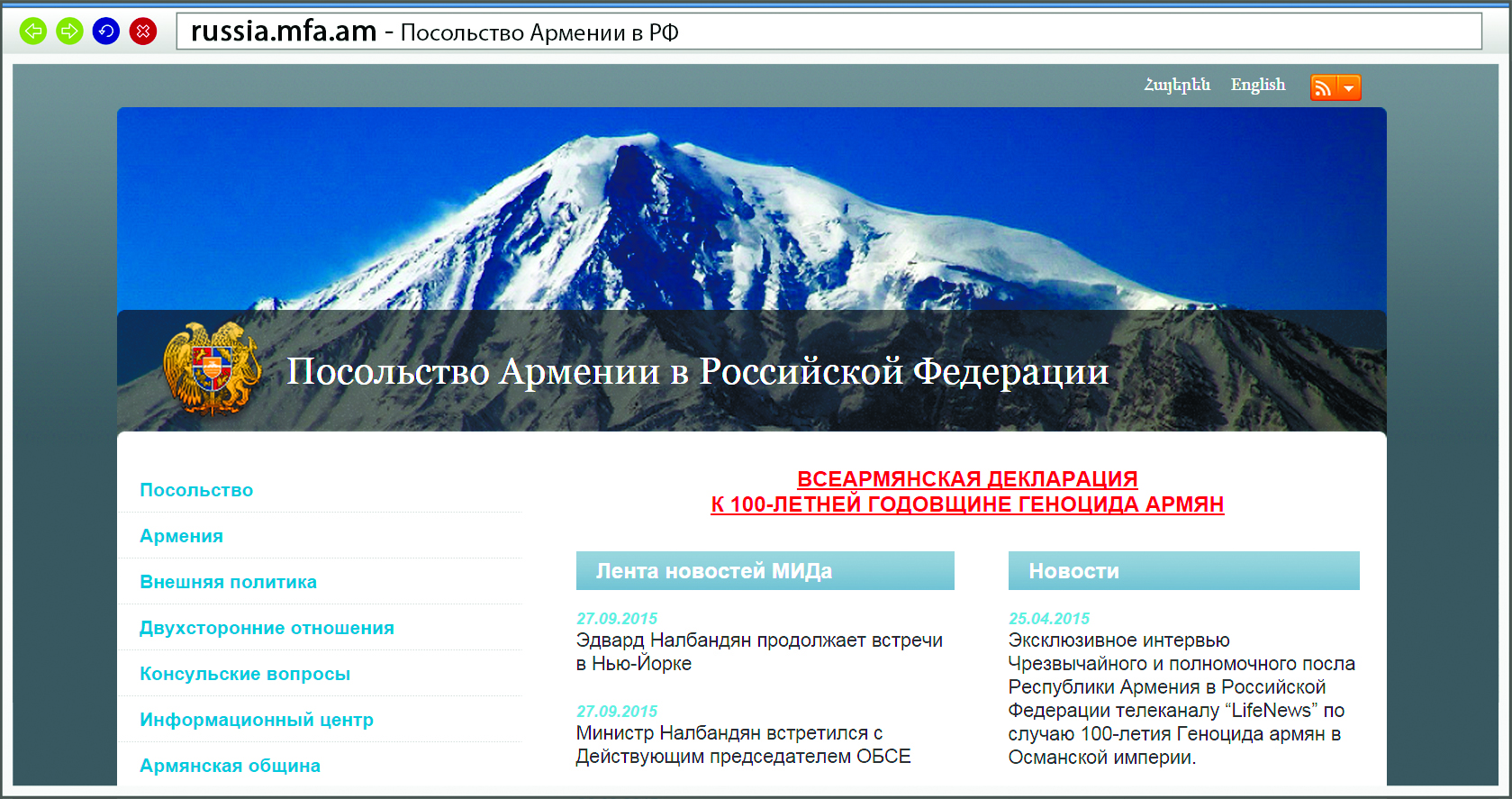Open the Консульские вопросы menu item
This screenshot has height=799, width=1512.
click(x=245, y=674)
